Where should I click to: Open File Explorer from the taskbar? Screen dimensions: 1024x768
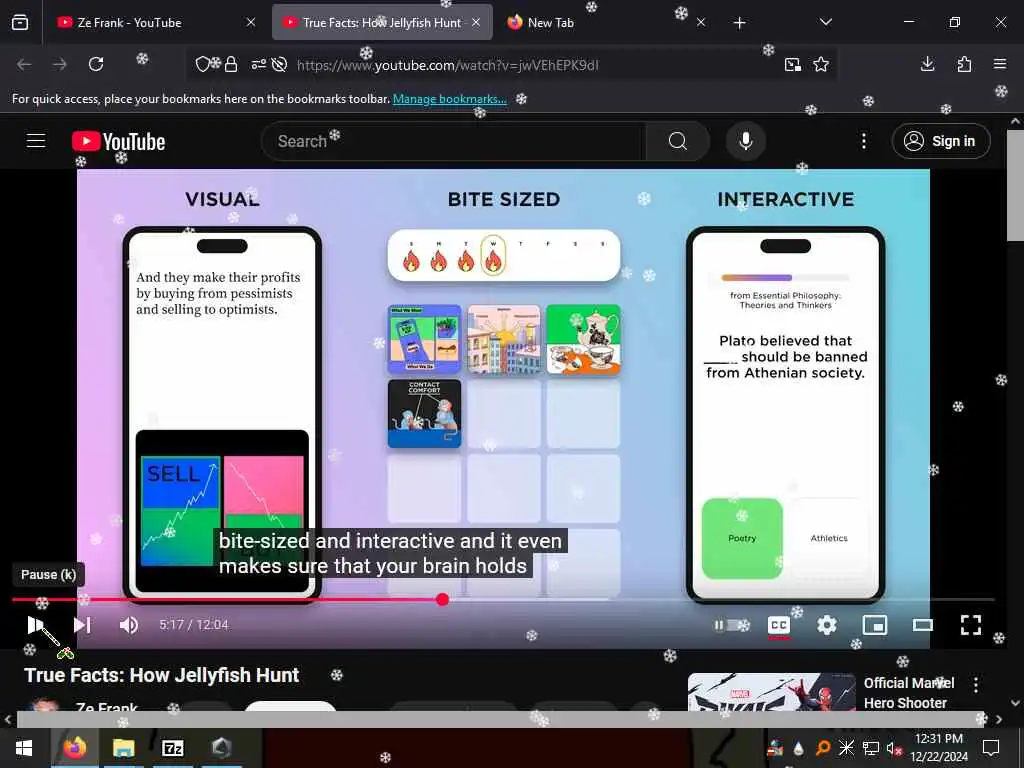(x=123, y=748)
